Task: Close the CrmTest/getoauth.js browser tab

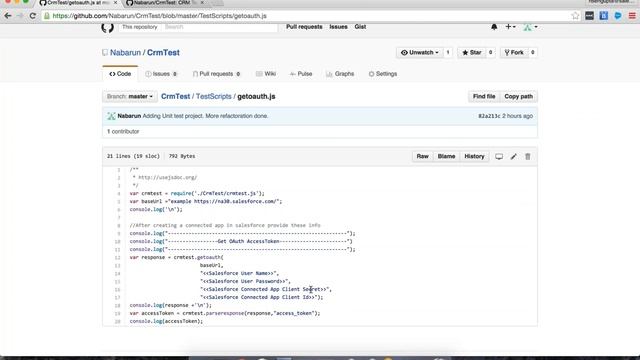Action: click(x=115, y=3)
